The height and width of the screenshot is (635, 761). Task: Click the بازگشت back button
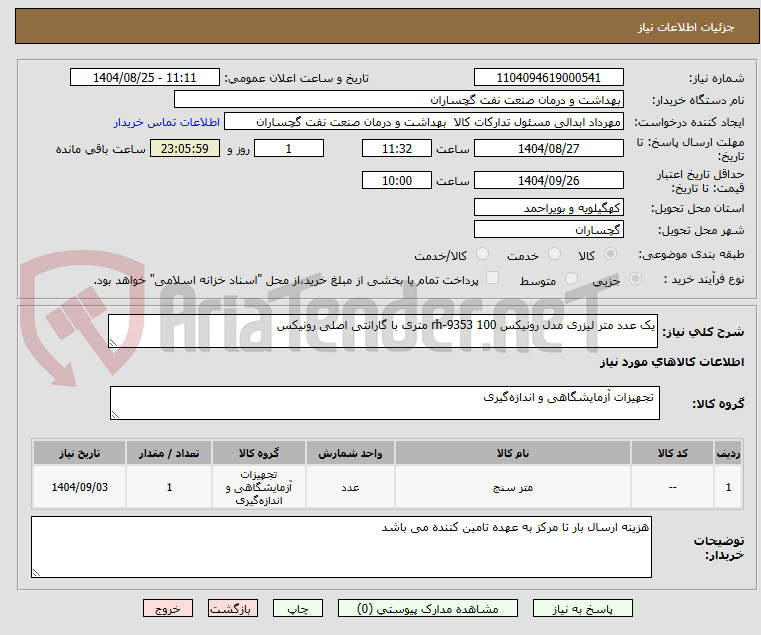click(233, 608)
